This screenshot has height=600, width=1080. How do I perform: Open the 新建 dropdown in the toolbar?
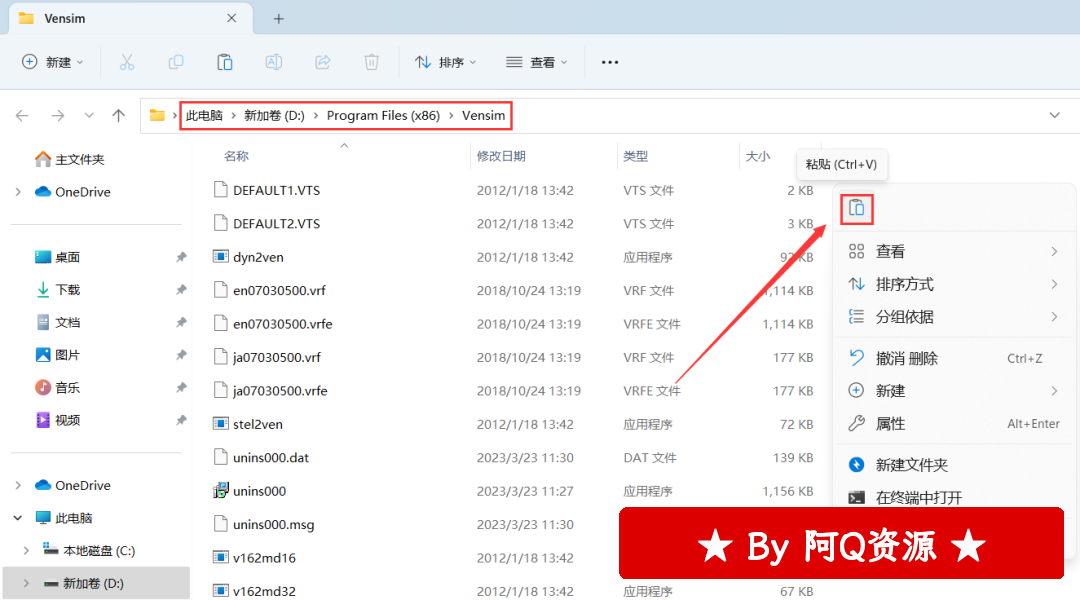[53, 62]
